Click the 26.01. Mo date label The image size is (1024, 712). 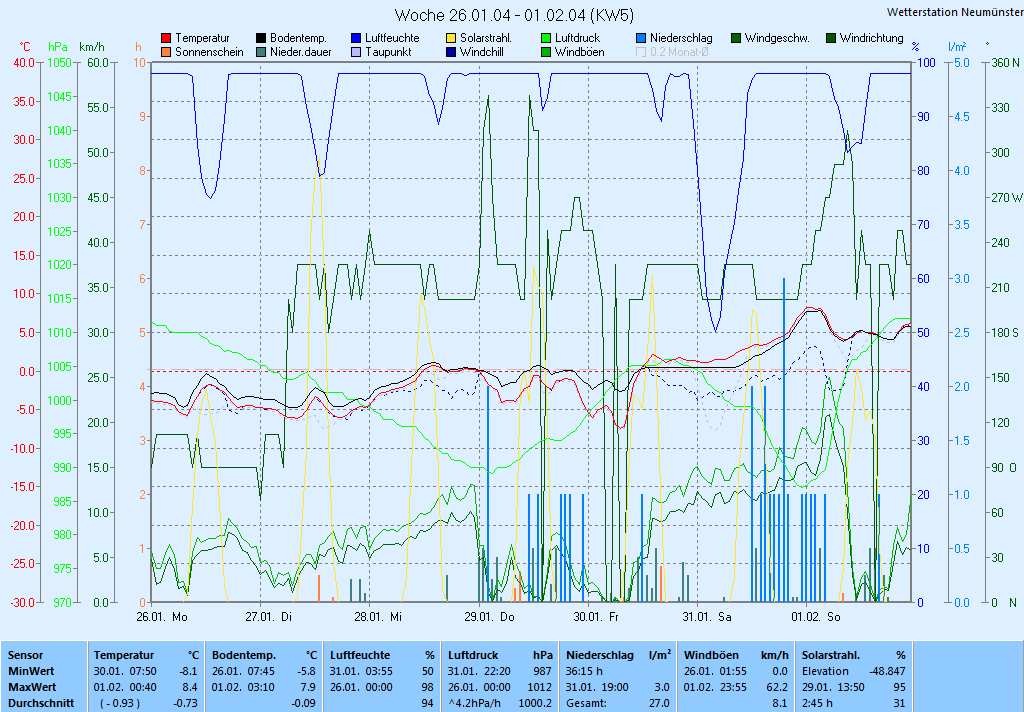coord(162,617)
